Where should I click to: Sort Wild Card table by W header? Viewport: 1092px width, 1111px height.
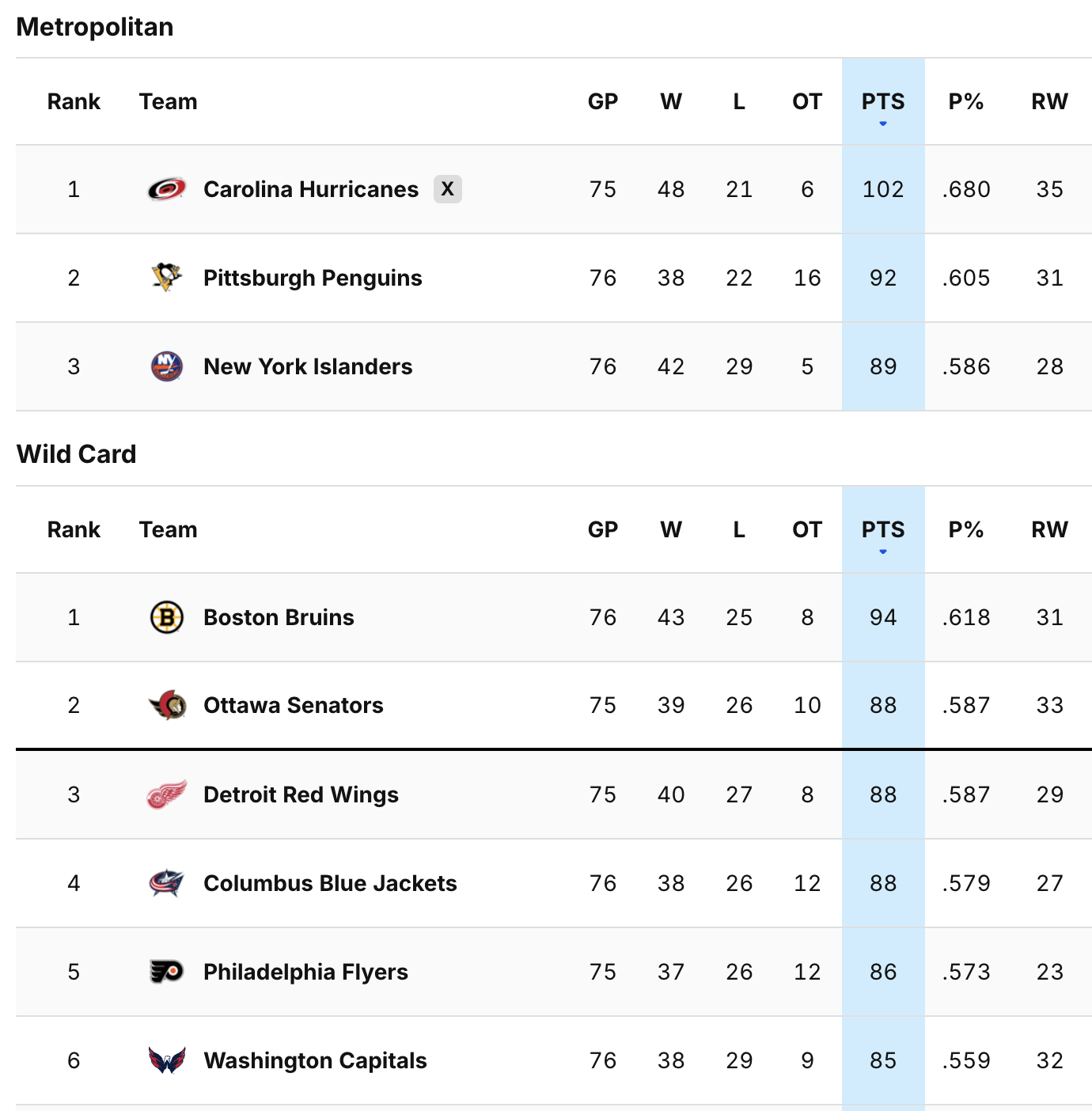point(671,530)
